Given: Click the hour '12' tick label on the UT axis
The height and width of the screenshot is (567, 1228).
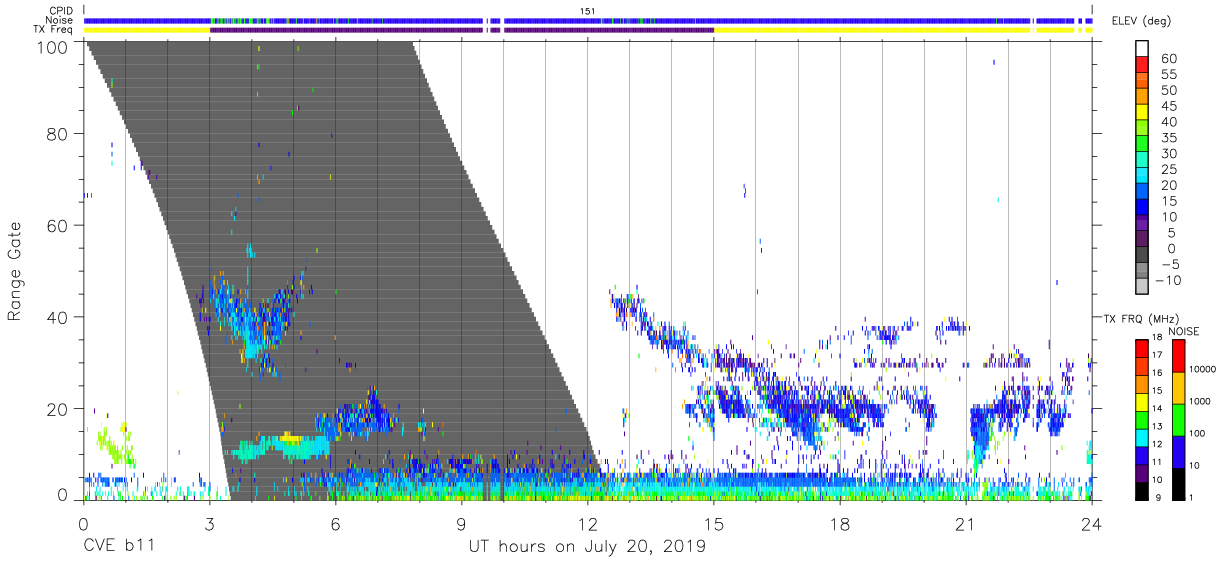Looking at the screenshot, I should pos(588,524).
